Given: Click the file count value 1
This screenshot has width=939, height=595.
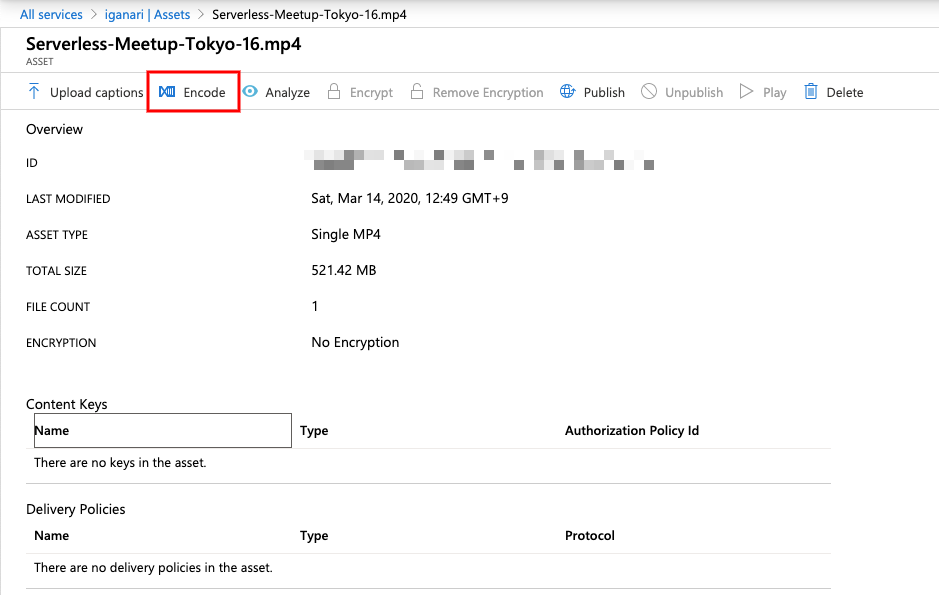Looking at the screenshot, I should tap(315, 306).
